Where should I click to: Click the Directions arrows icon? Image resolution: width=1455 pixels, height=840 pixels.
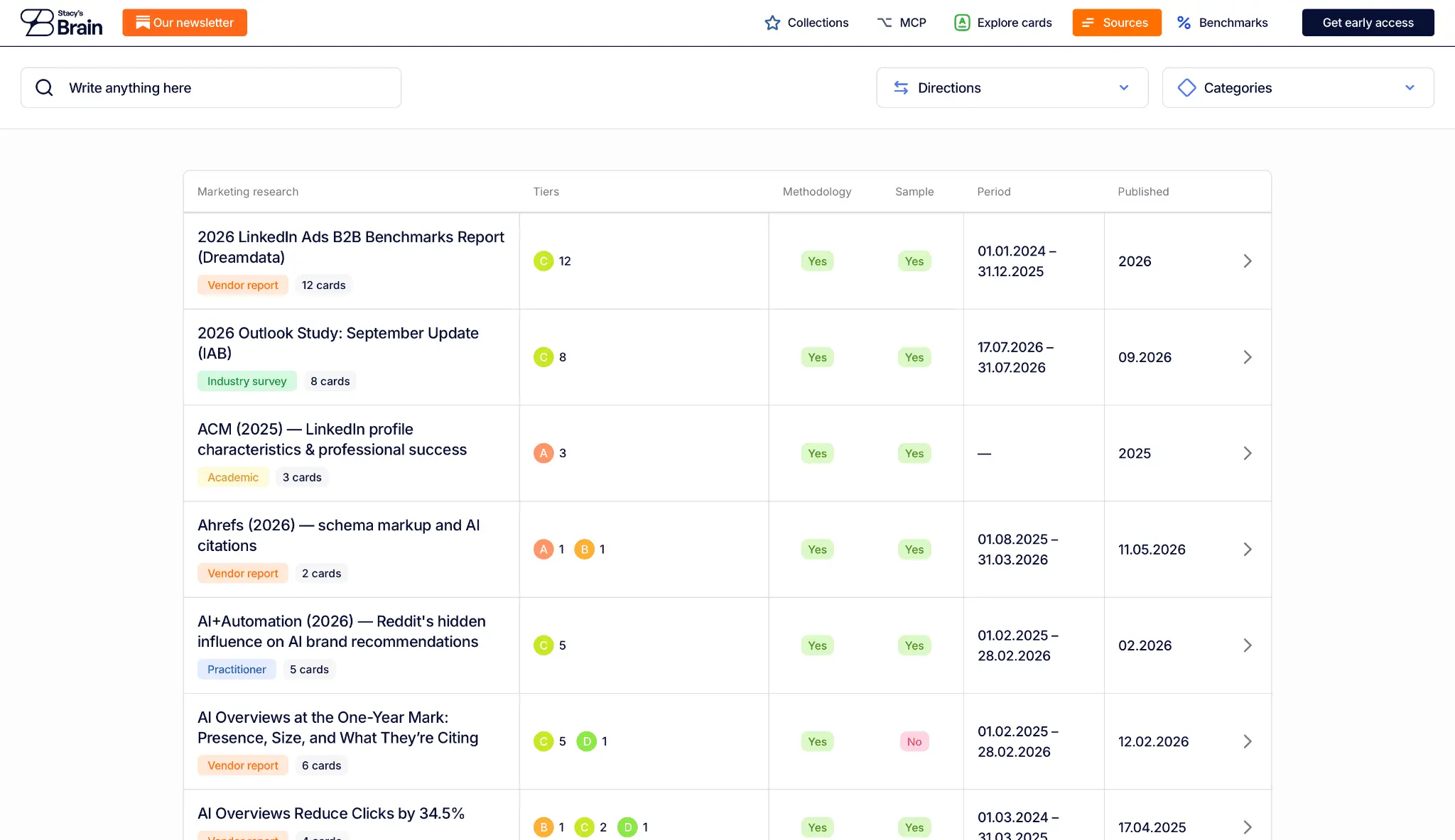(901, 87)
